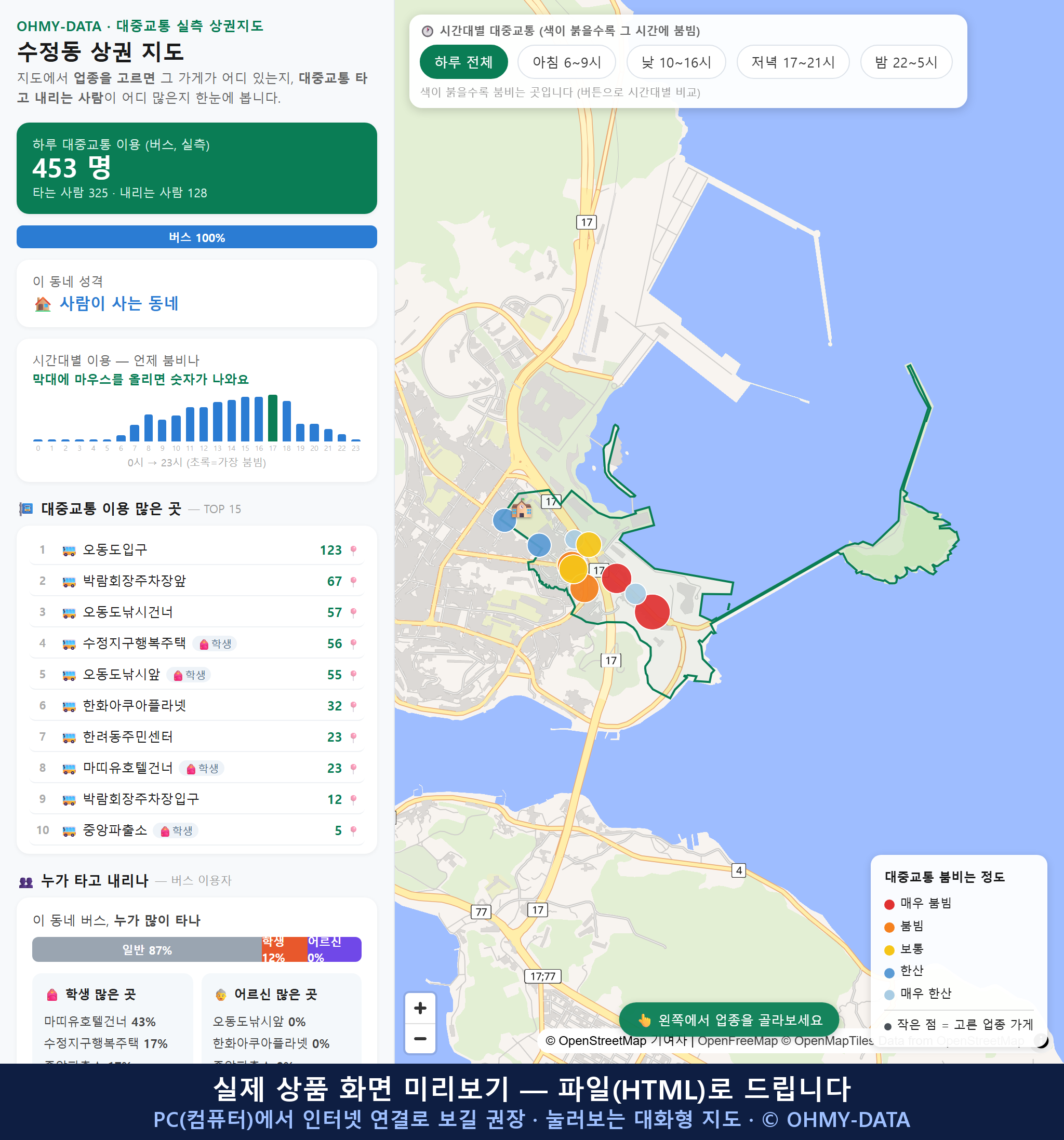Select the 밤 22~5시 time filter
The height and width of the screenshot is (1140, 1064).
tap(906, 62)
